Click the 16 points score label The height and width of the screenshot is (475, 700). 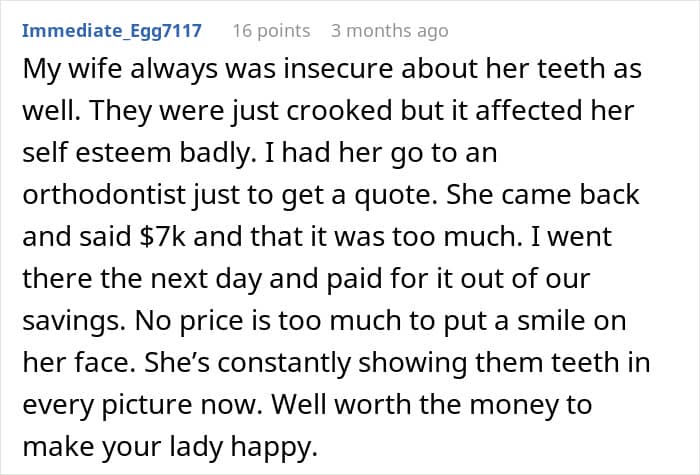(x=271, y=31)
